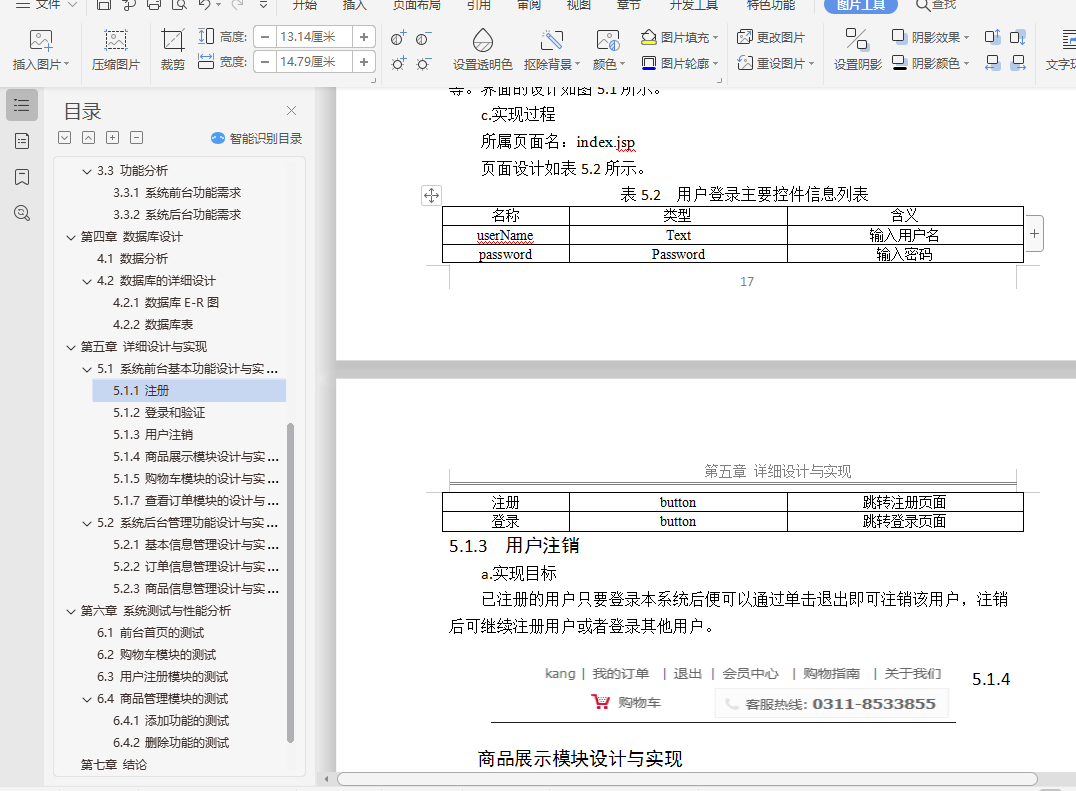Collapse the 6.4 商品管理模块的测试 node
The width and height of the screenshot is (1076, 791).
(x=87, y=700)
